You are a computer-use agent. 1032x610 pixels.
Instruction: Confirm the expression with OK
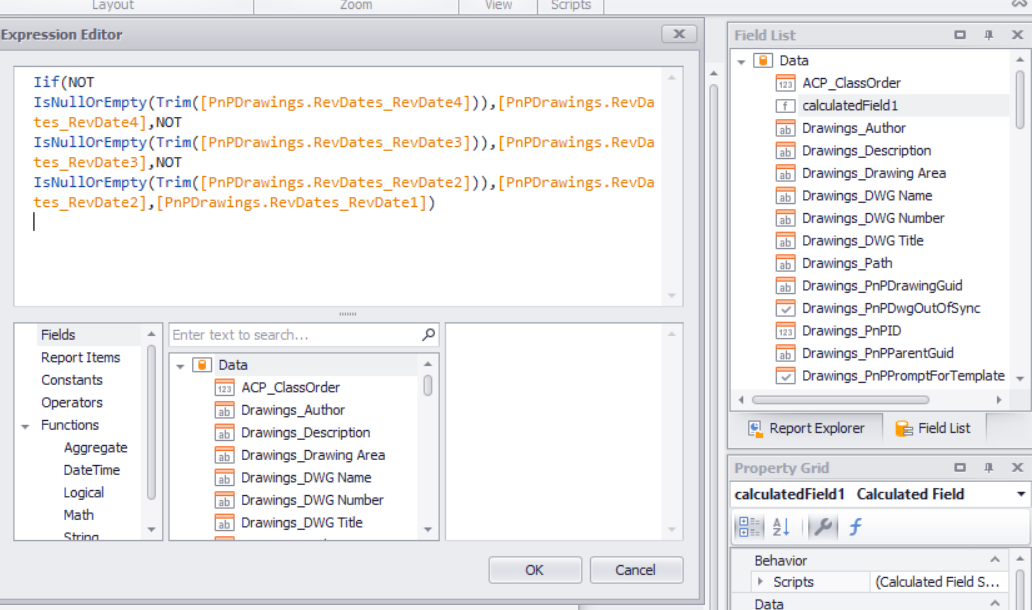534,569
